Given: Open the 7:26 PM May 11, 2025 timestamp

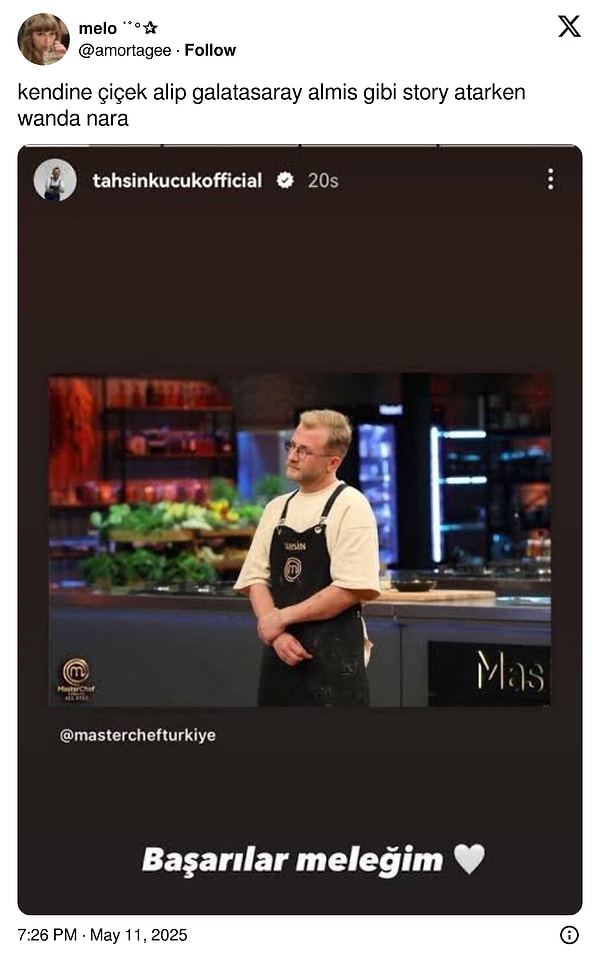Looking at the screenshot, I should click(102, 935).
